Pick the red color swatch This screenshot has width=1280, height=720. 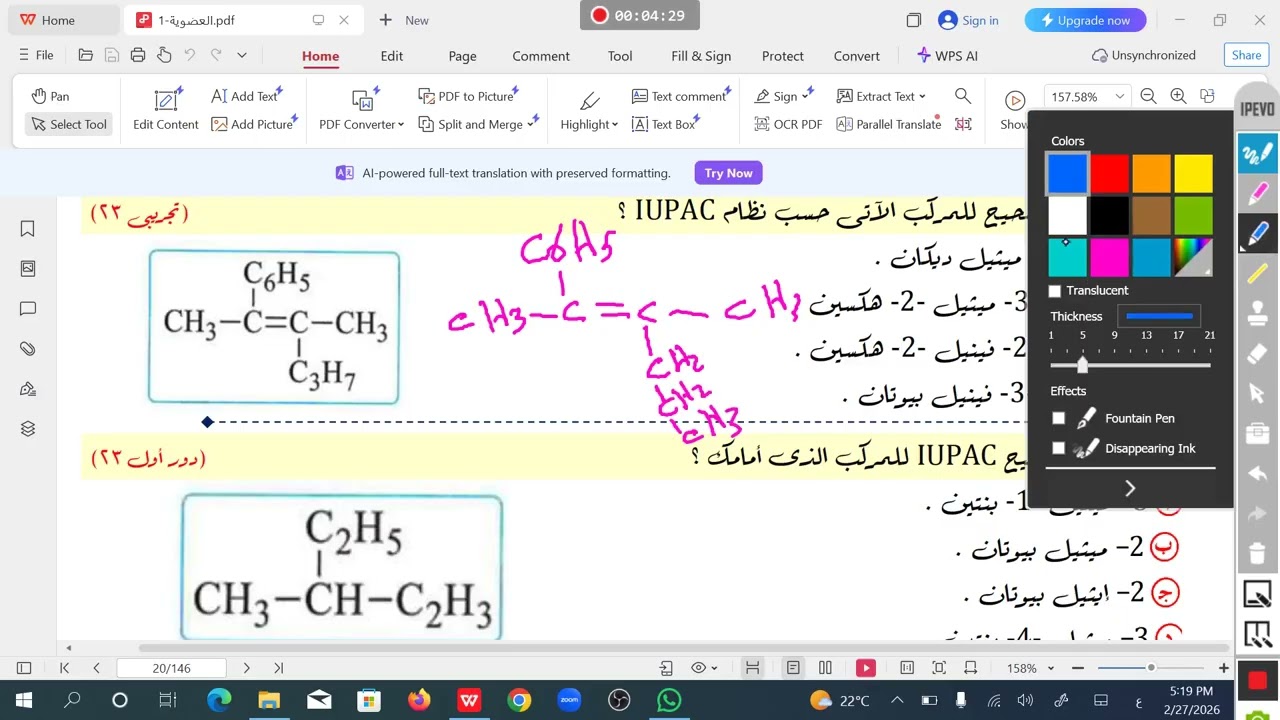point(1109,173)
